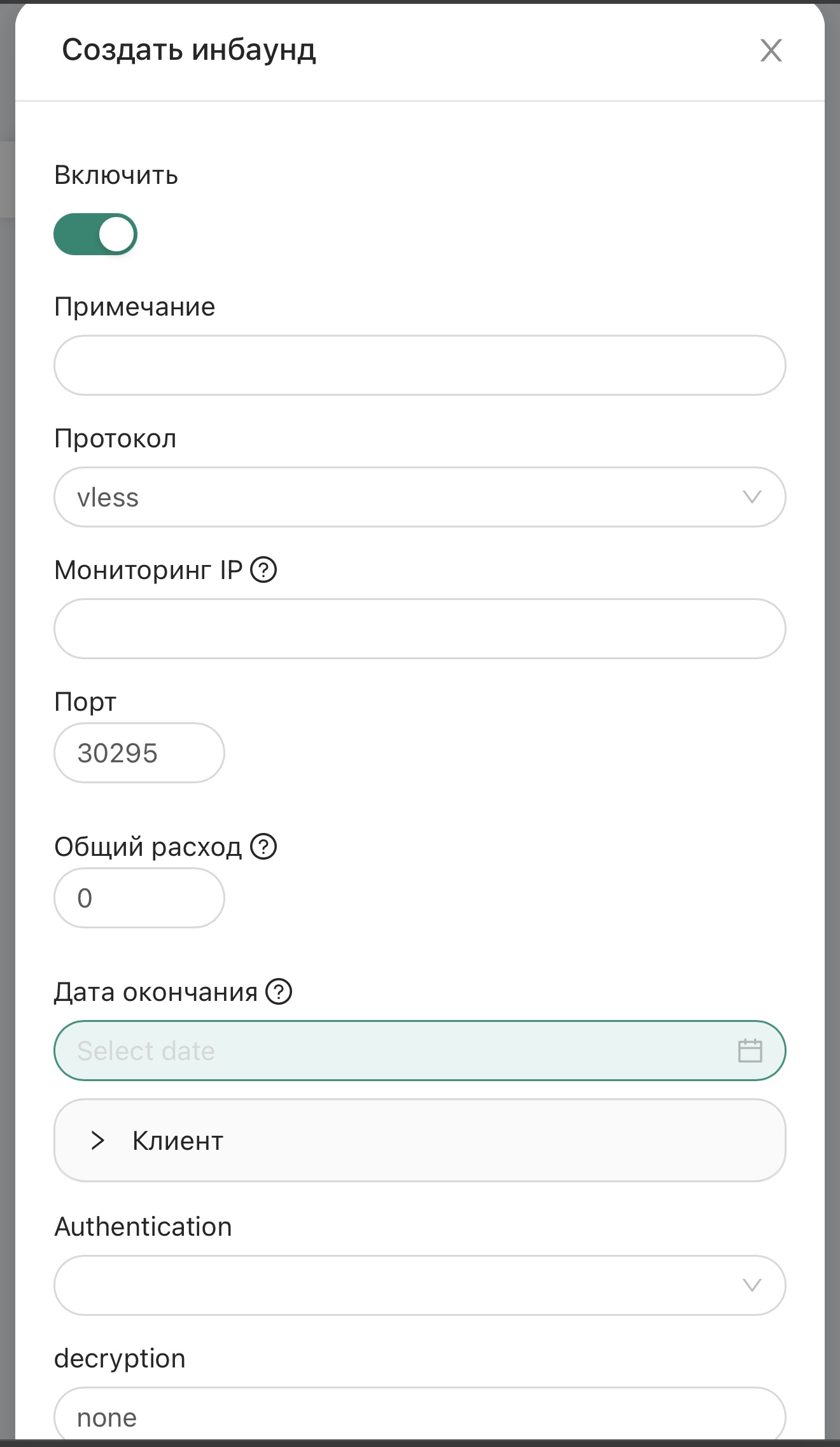The height and width of the screenshot is (1447, 840).
Task: Focus the Мониторинг IP input field
Action: pos(419,629)
